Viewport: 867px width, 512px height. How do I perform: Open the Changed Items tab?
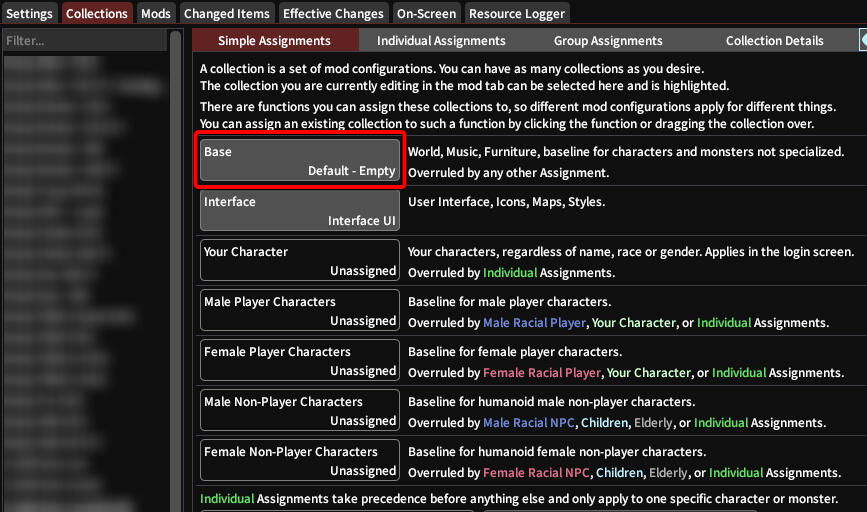226,13
